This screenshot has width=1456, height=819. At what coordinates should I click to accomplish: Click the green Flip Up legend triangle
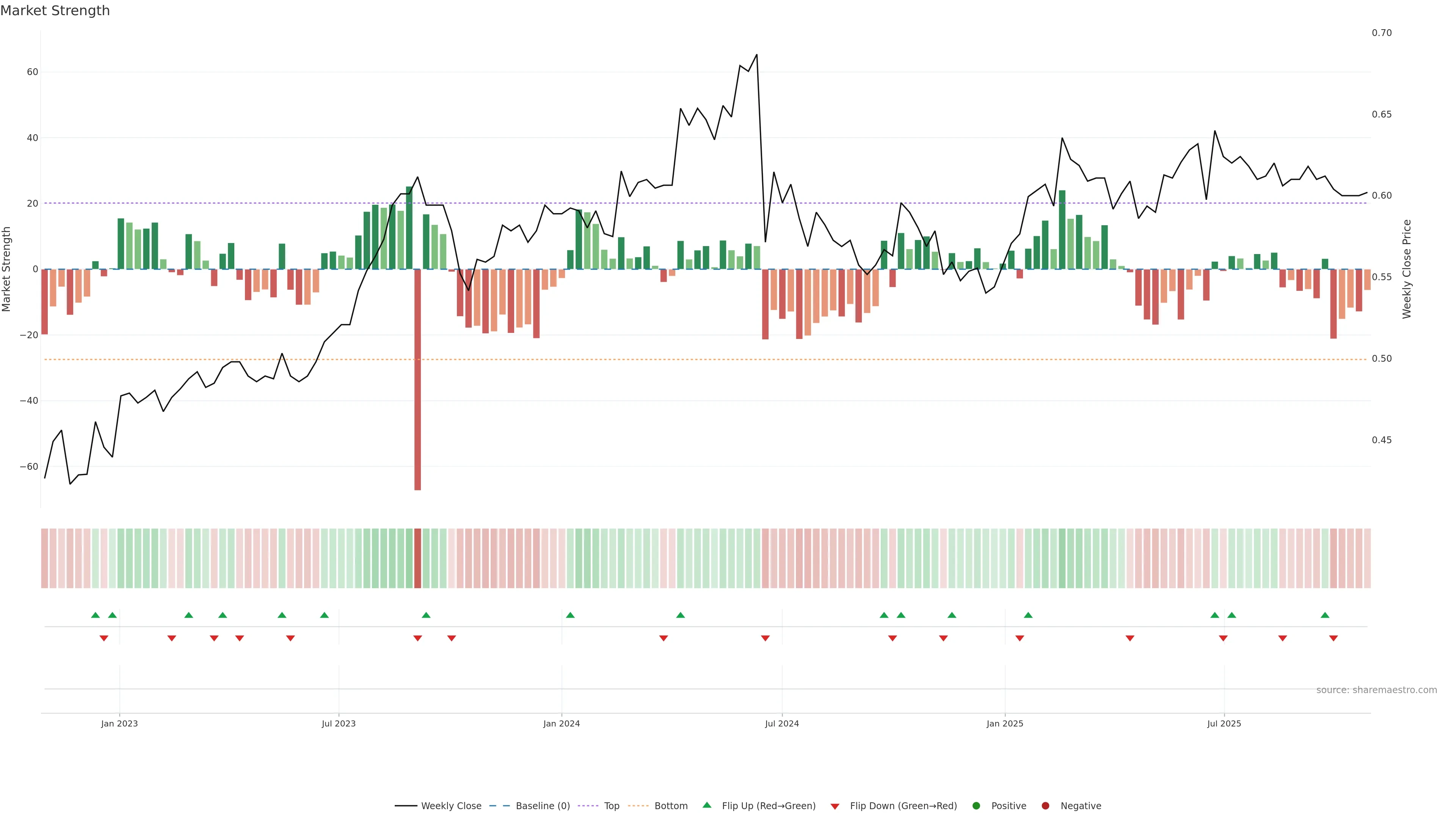[x=706, y=805]
